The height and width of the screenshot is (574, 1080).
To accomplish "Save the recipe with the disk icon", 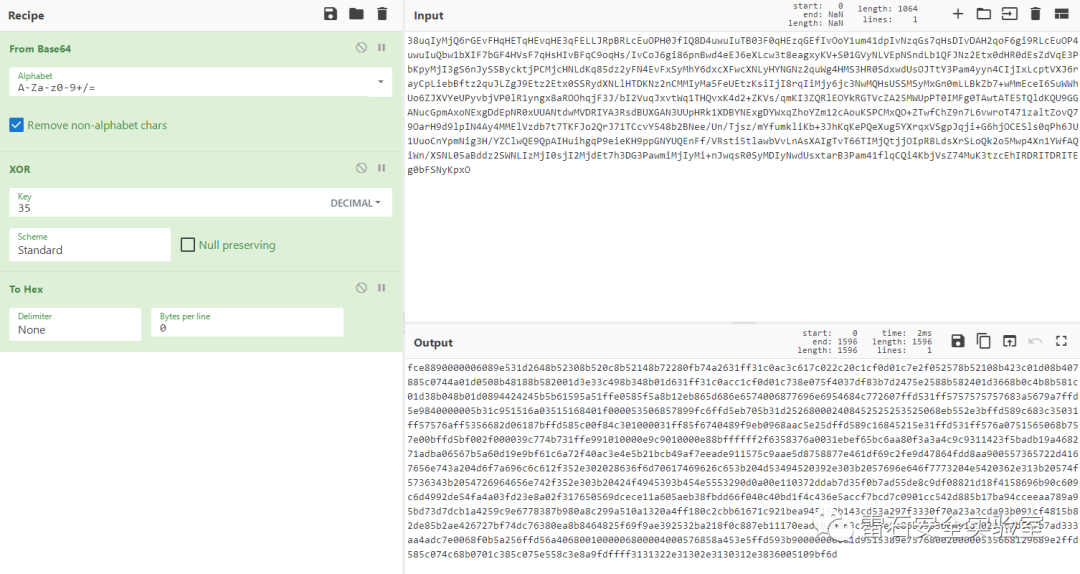I will (x=331, y=14).
